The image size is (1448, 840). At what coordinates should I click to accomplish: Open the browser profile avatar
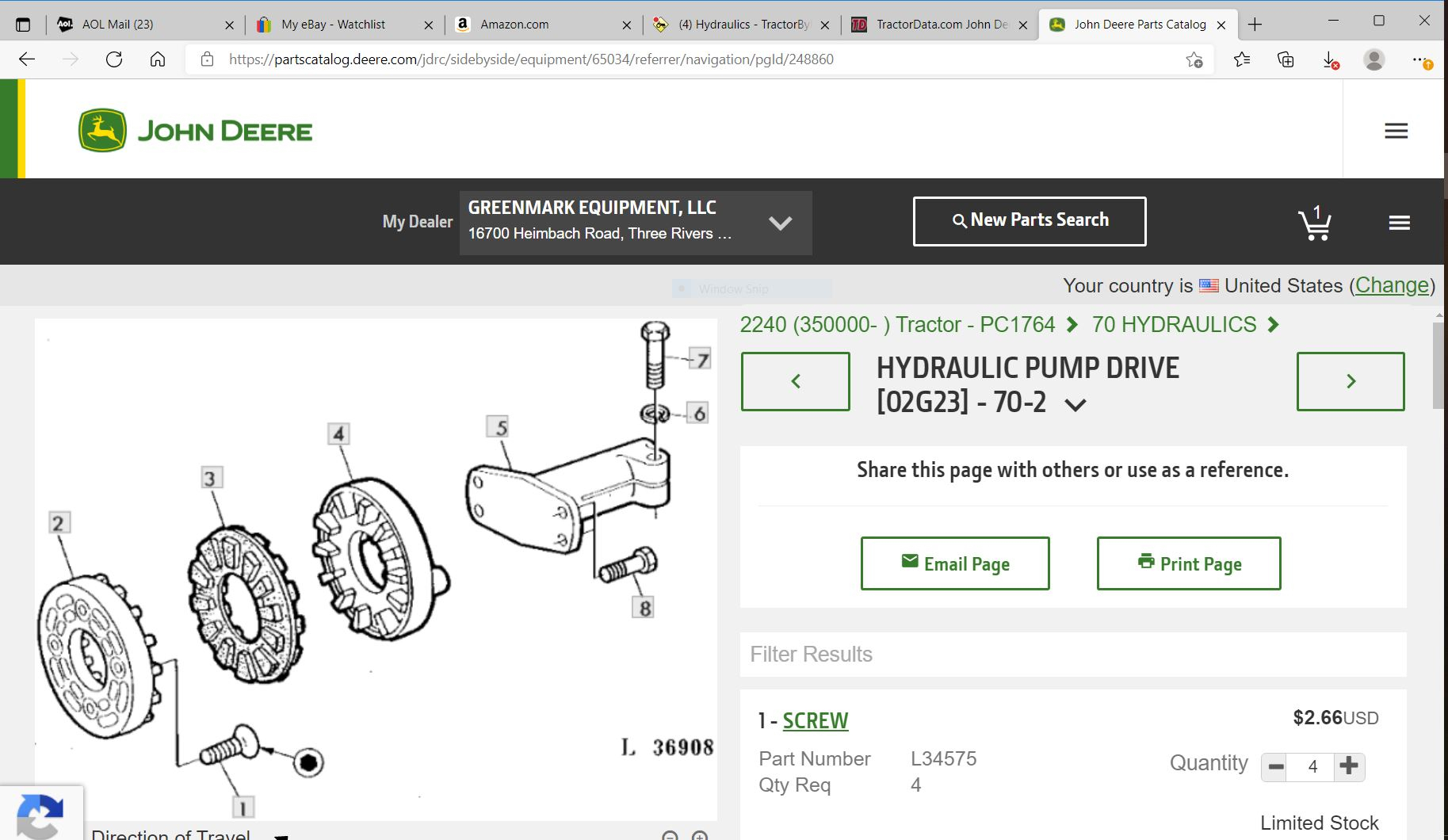pos(1374,59)
